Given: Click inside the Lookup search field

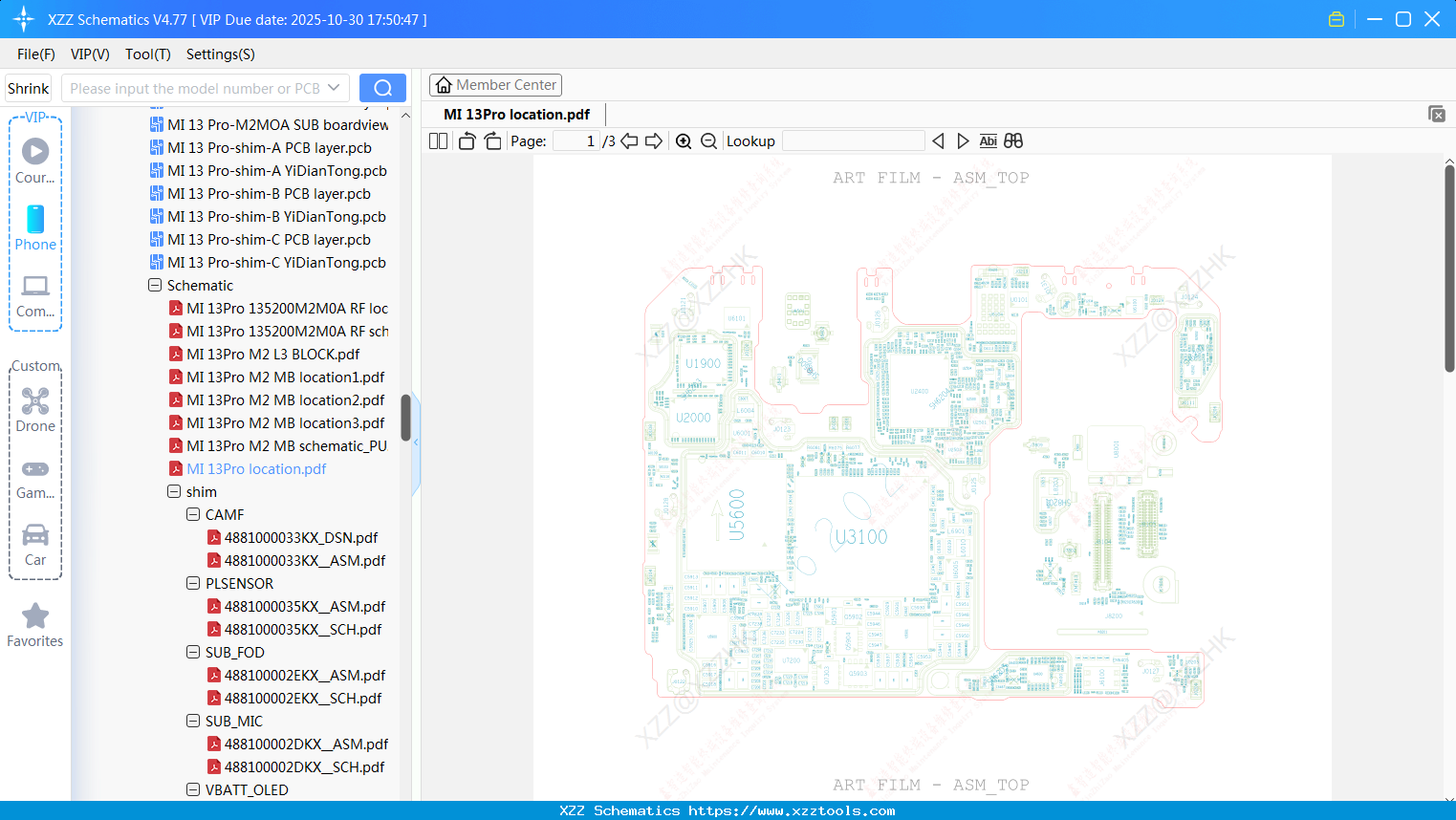Looking at the screenshot, I should [x=854, y=140].
